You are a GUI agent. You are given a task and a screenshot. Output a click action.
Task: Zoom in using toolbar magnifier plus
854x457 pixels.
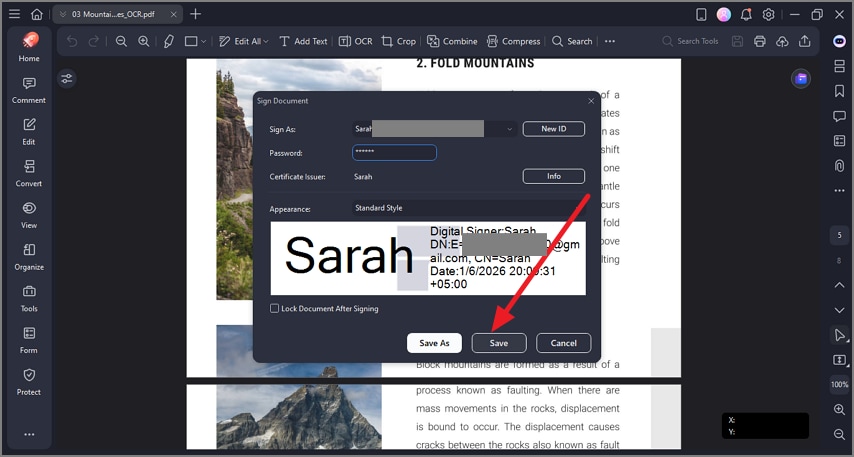[144, 41]
